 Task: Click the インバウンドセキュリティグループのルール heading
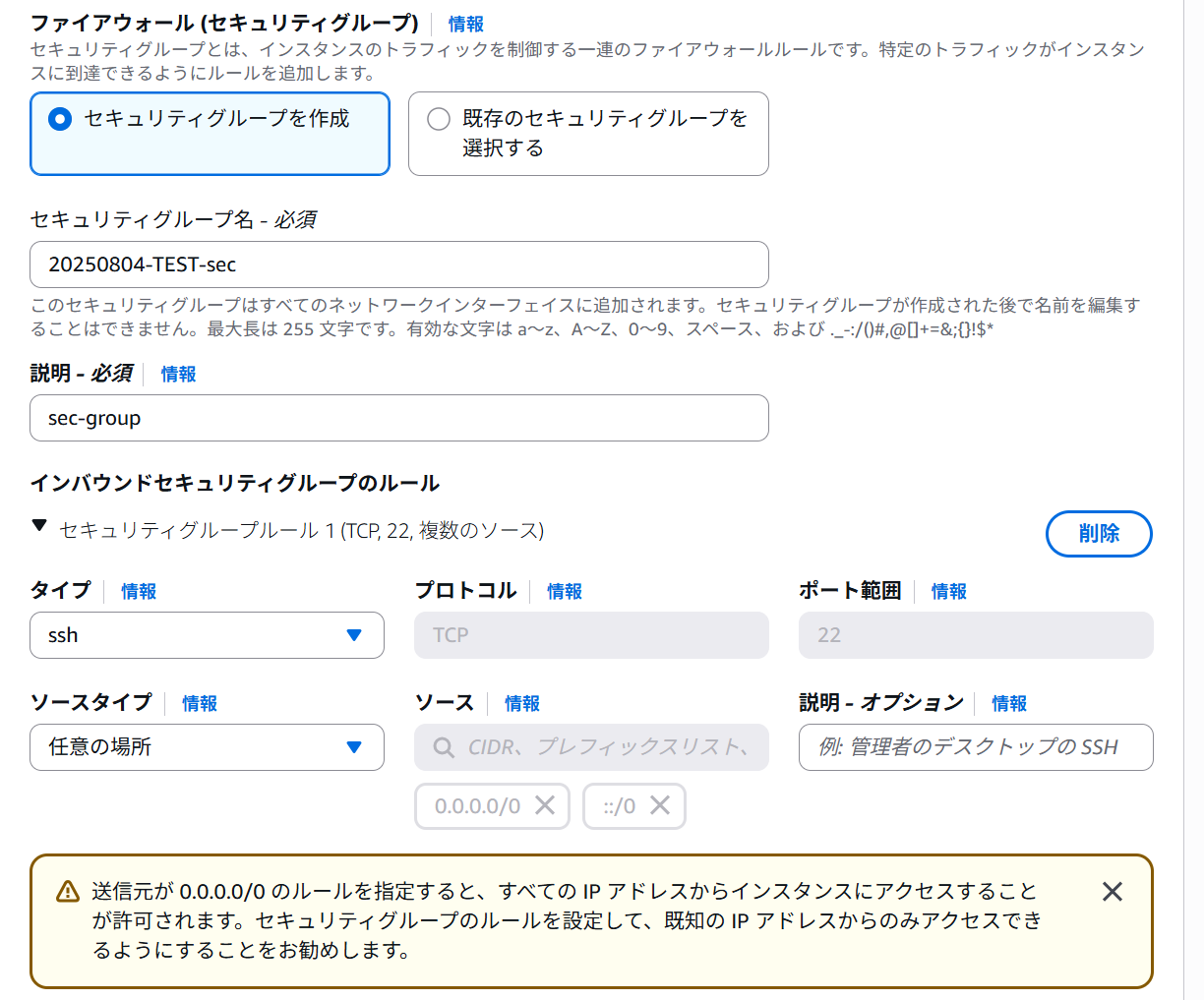[235, 483]
